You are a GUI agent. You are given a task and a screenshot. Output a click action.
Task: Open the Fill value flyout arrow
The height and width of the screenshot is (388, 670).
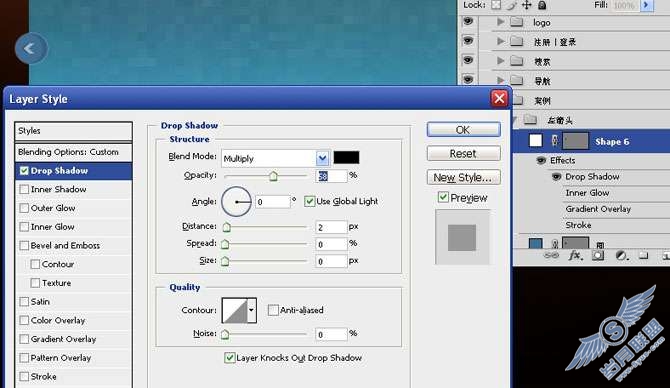646,5
